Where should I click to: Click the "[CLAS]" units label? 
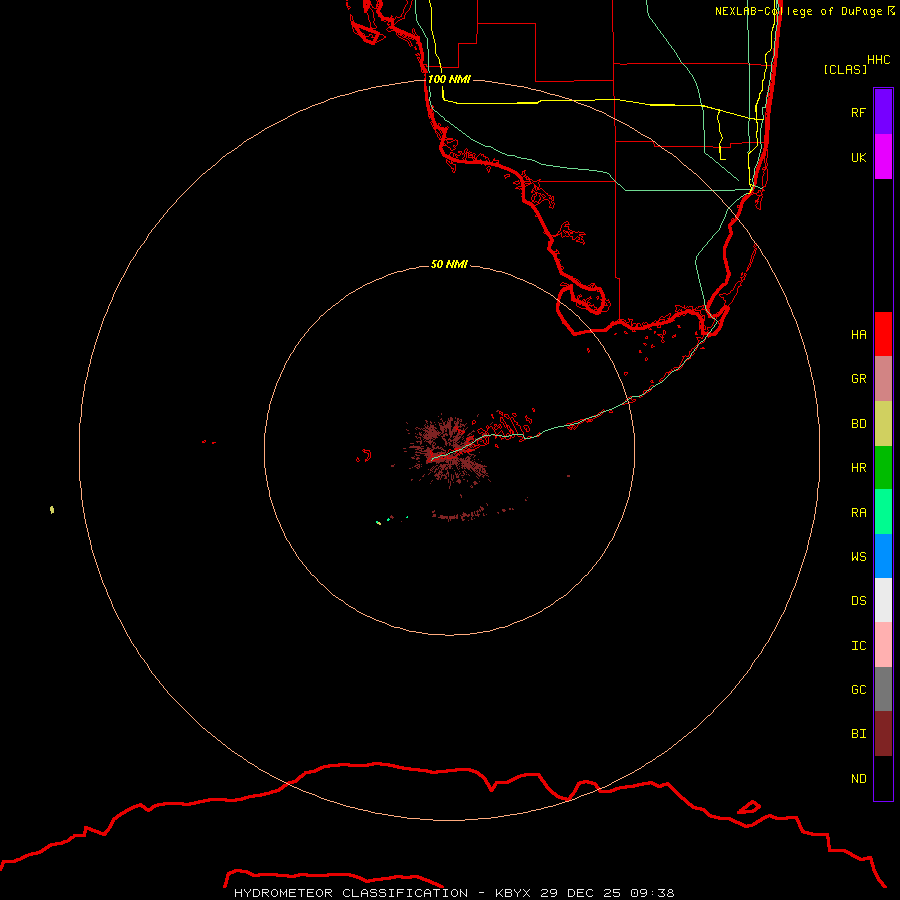coord(845,69)
